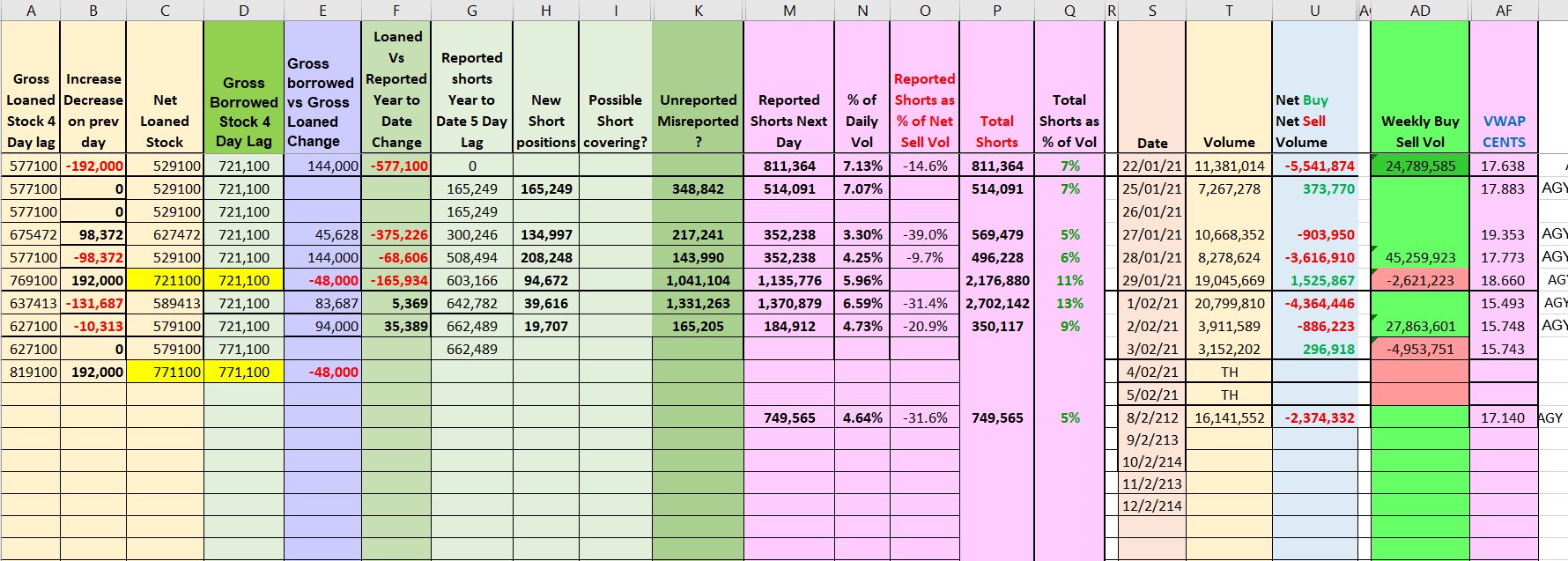This screenshot has height=561, width=1568.
Task: Select column K header
Action: click(x=698, y=11)
